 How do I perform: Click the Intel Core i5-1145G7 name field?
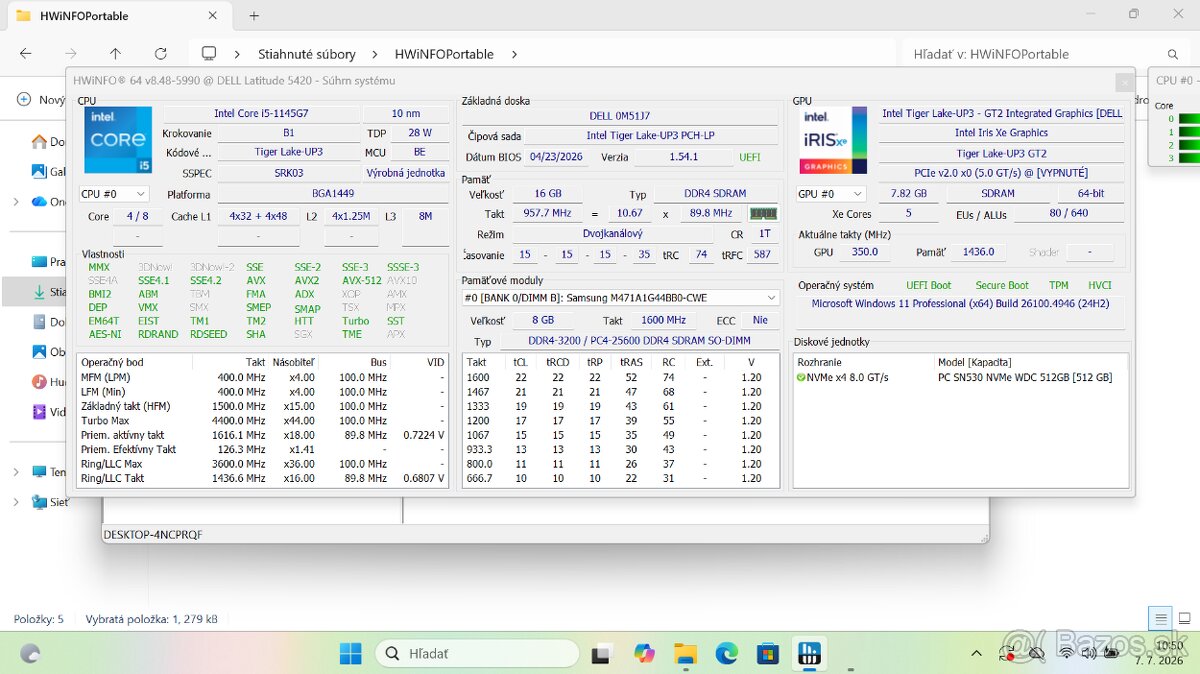(x=260, y=114)
